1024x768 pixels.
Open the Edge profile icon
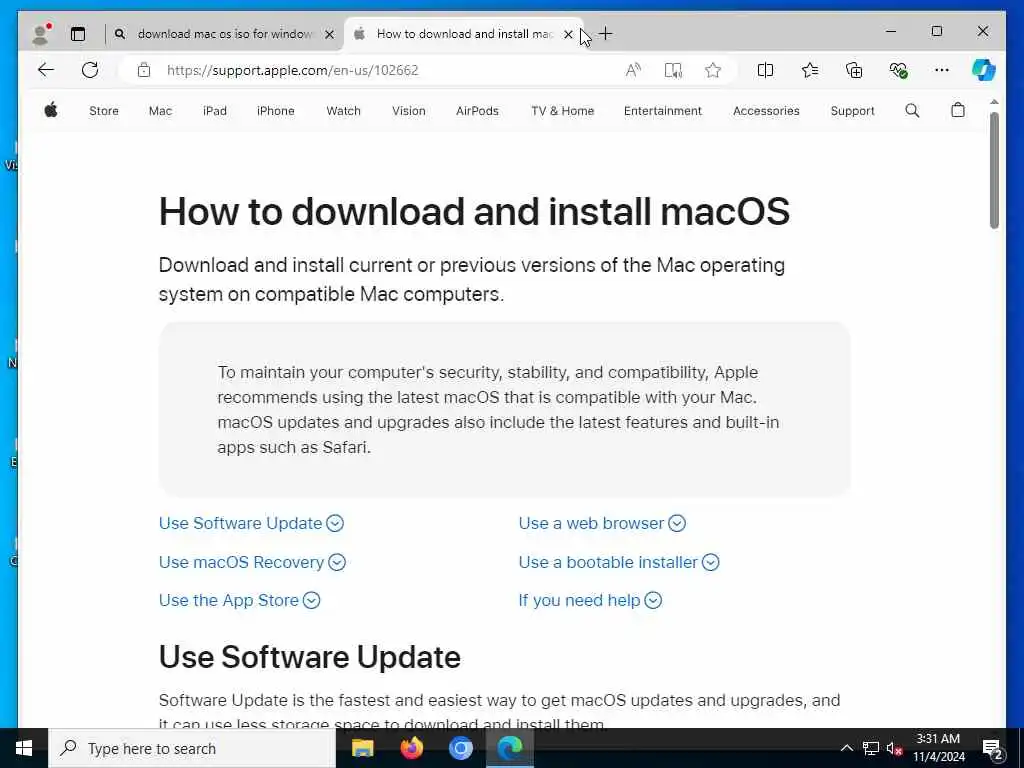coord(42,34)
